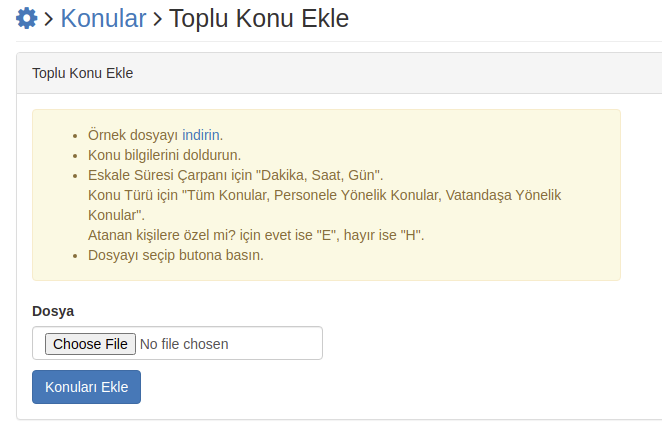Select the large Toplu Konu Ekle page heading
Image resolution: width=662 pixels, height=446 pixels.
[259, 19]
